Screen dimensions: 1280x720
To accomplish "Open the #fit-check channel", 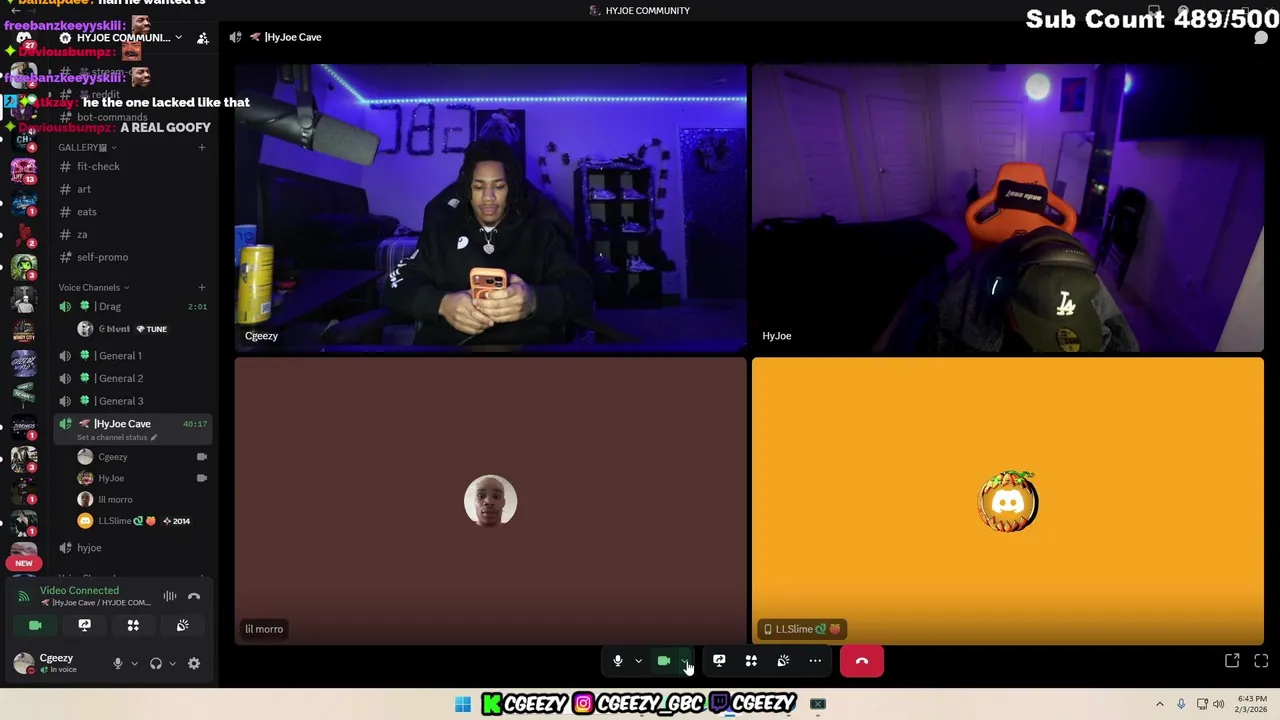I will point(132,167).
